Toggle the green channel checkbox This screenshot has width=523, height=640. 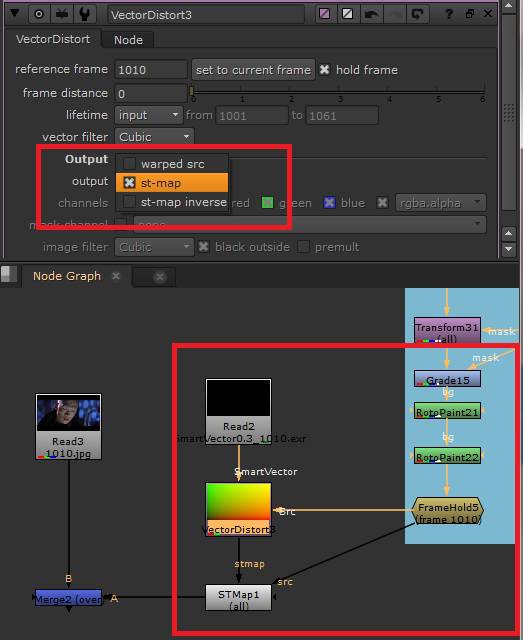coord(267,202)
